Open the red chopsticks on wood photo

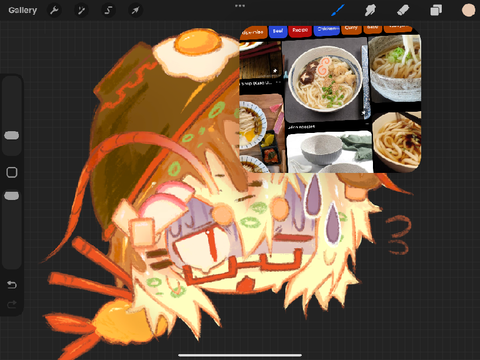point(261,60)
